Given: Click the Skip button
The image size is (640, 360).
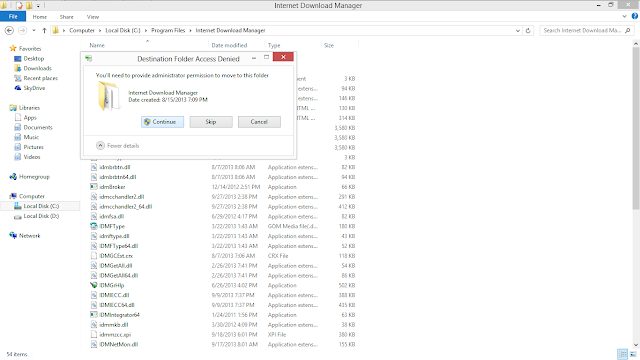Looking at the screenshot, I should tap(211, 122).
